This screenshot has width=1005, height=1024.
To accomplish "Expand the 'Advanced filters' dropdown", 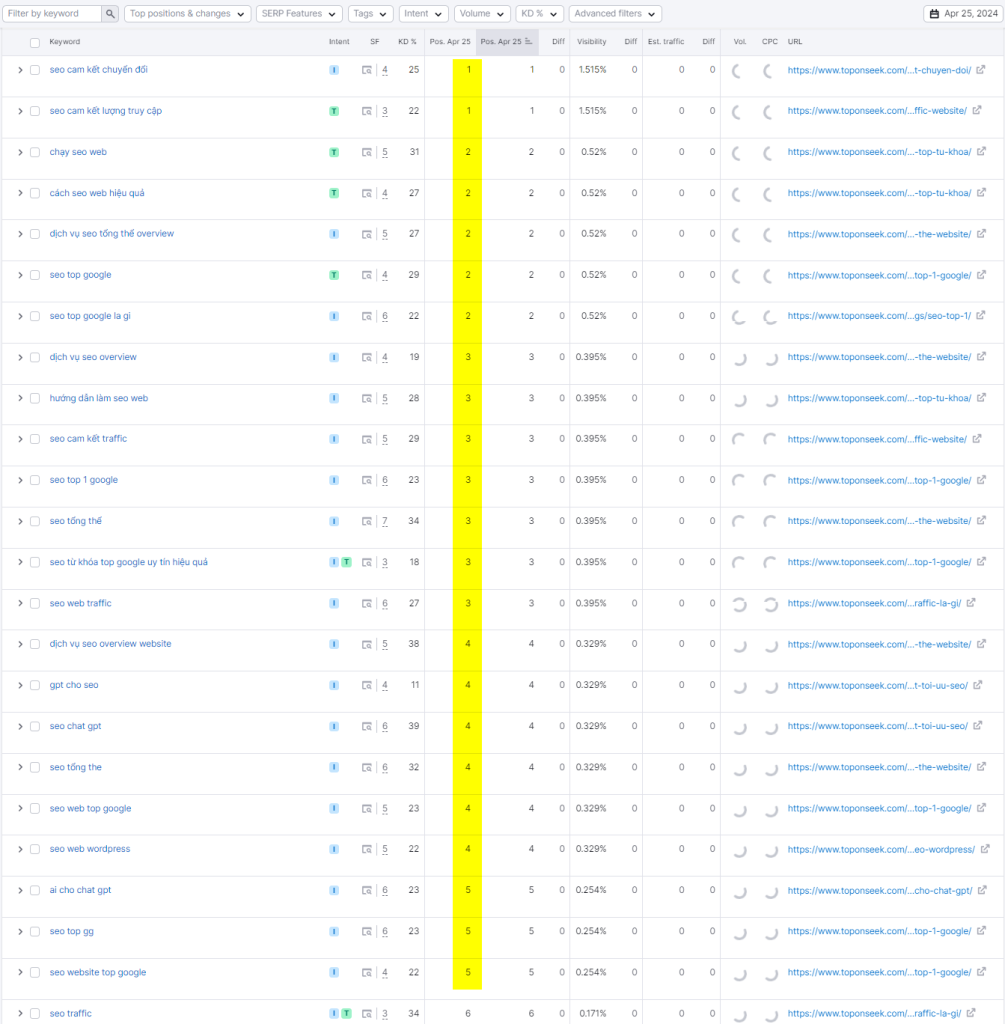I will (x=615, y=14).
